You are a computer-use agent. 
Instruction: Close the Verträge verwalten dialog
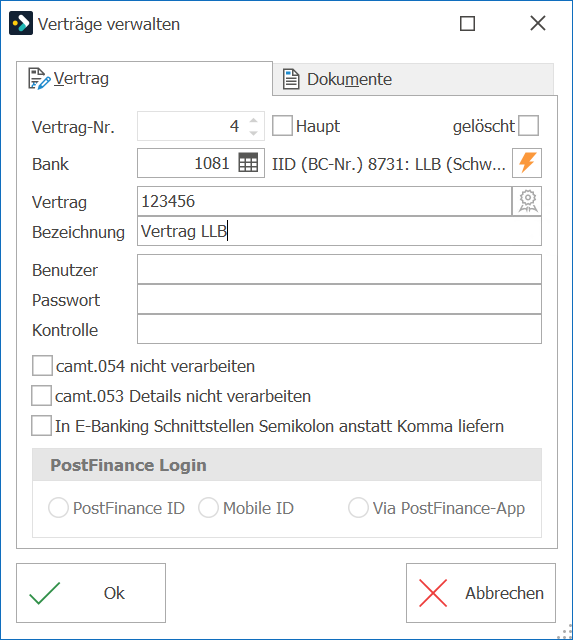click(x=538, y=23)
